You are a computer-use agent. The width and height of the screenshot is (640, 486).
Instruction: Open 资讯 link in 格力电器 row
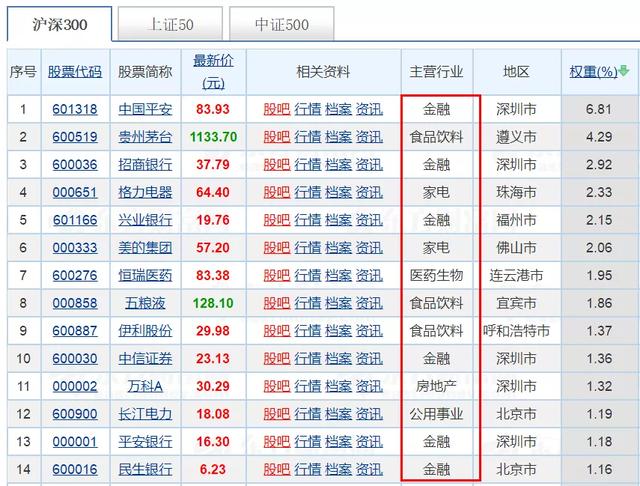point(369,192)
